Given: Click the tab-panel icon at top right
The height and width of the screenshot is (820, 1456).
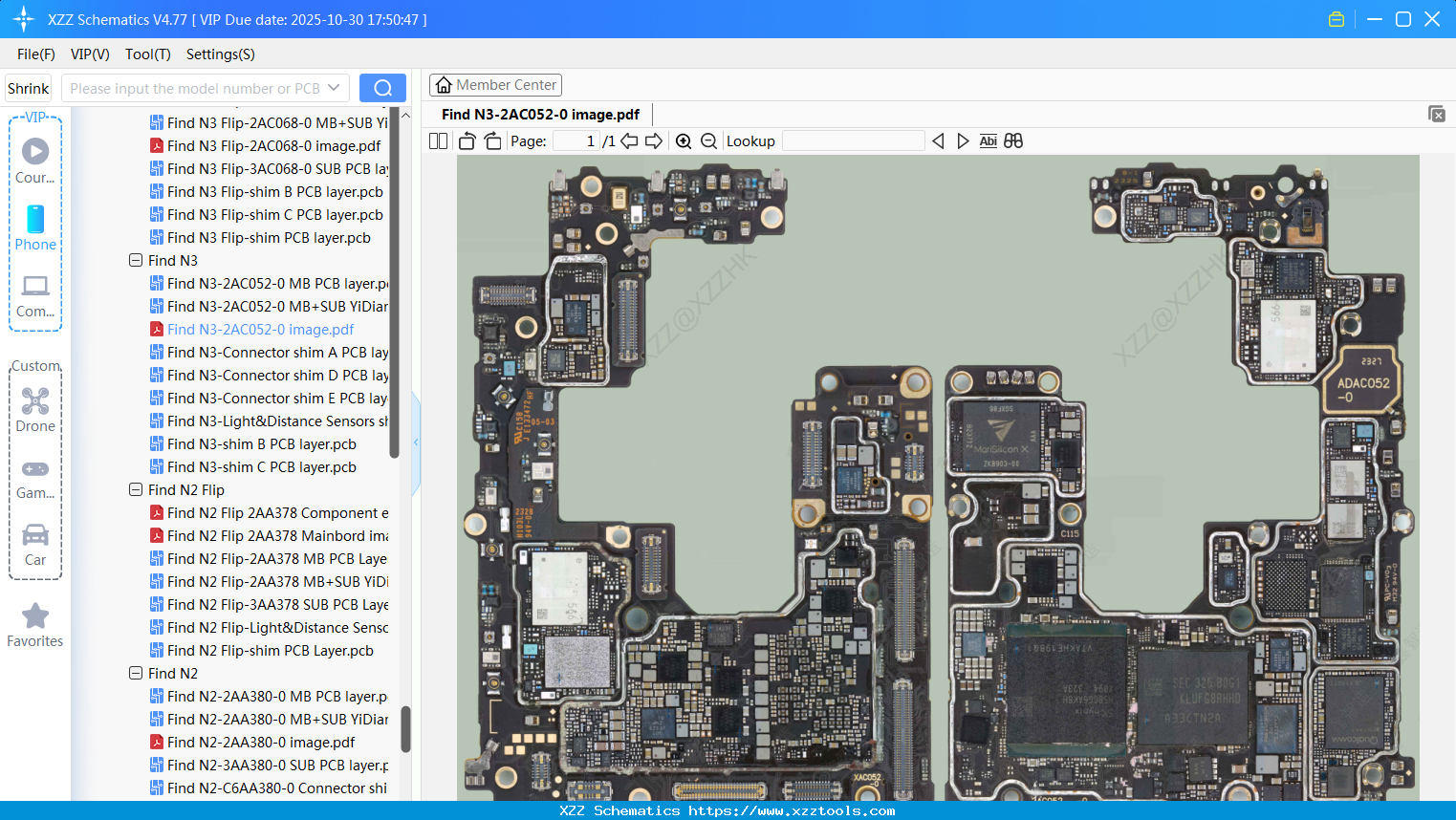Looking at the screenshot, I should coord(1436,114).
